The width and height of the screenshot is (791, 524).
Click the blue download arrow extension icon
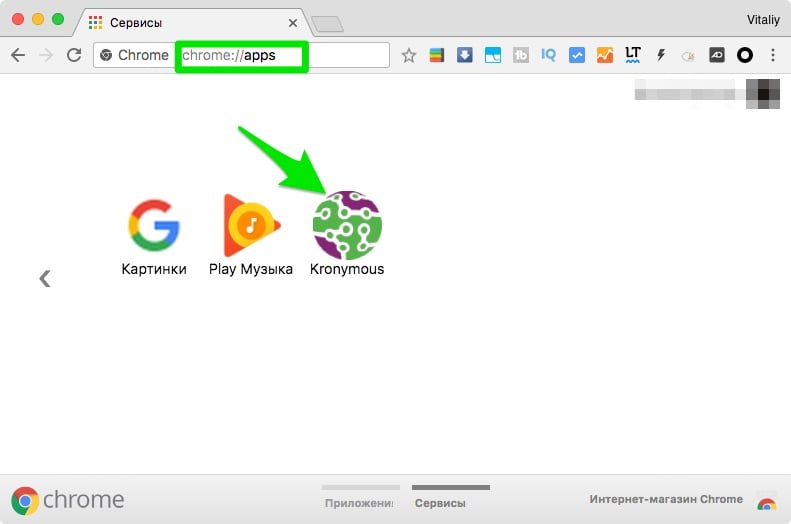(x=464, y=56)
